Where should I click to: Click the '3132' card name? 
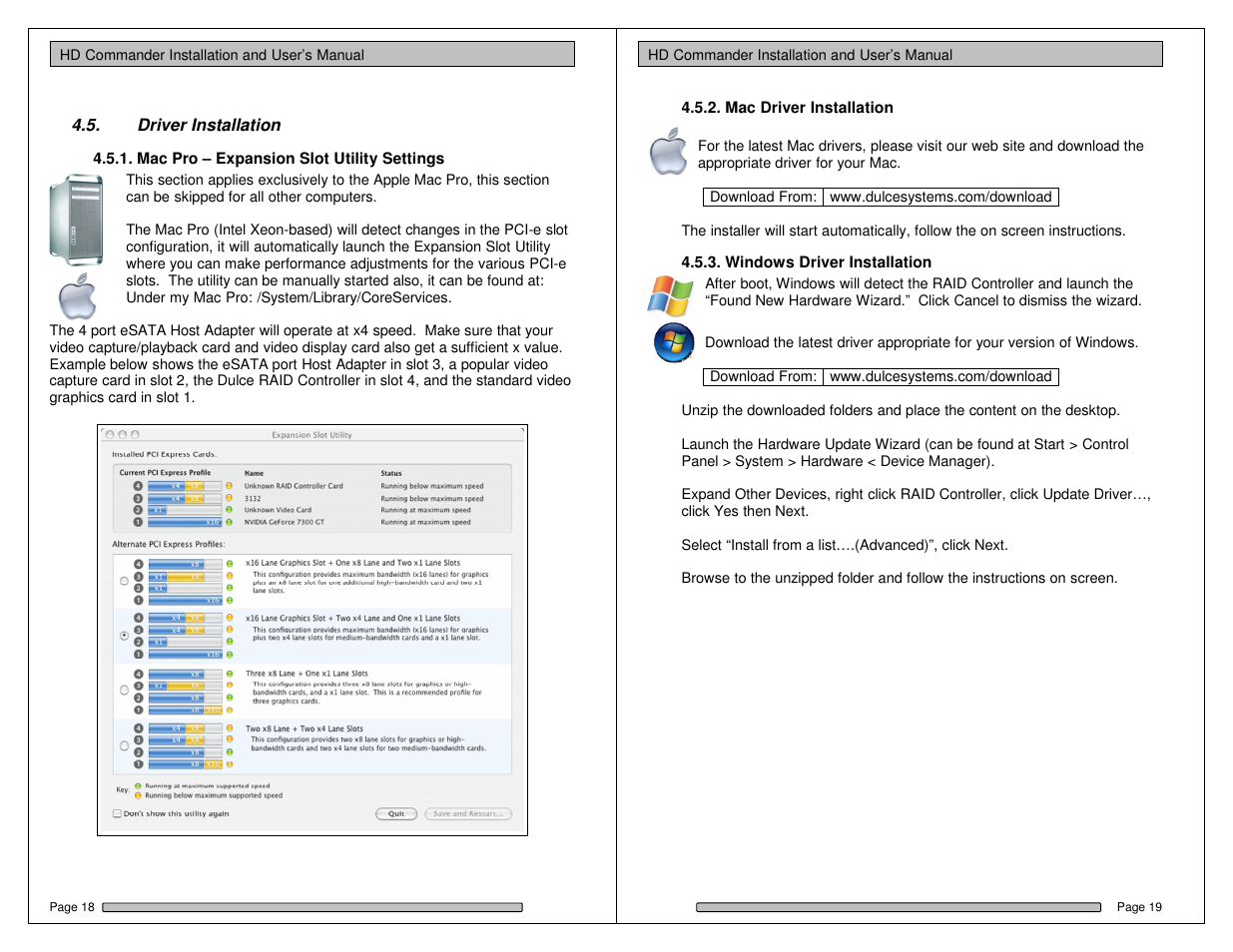pos(253,498)
